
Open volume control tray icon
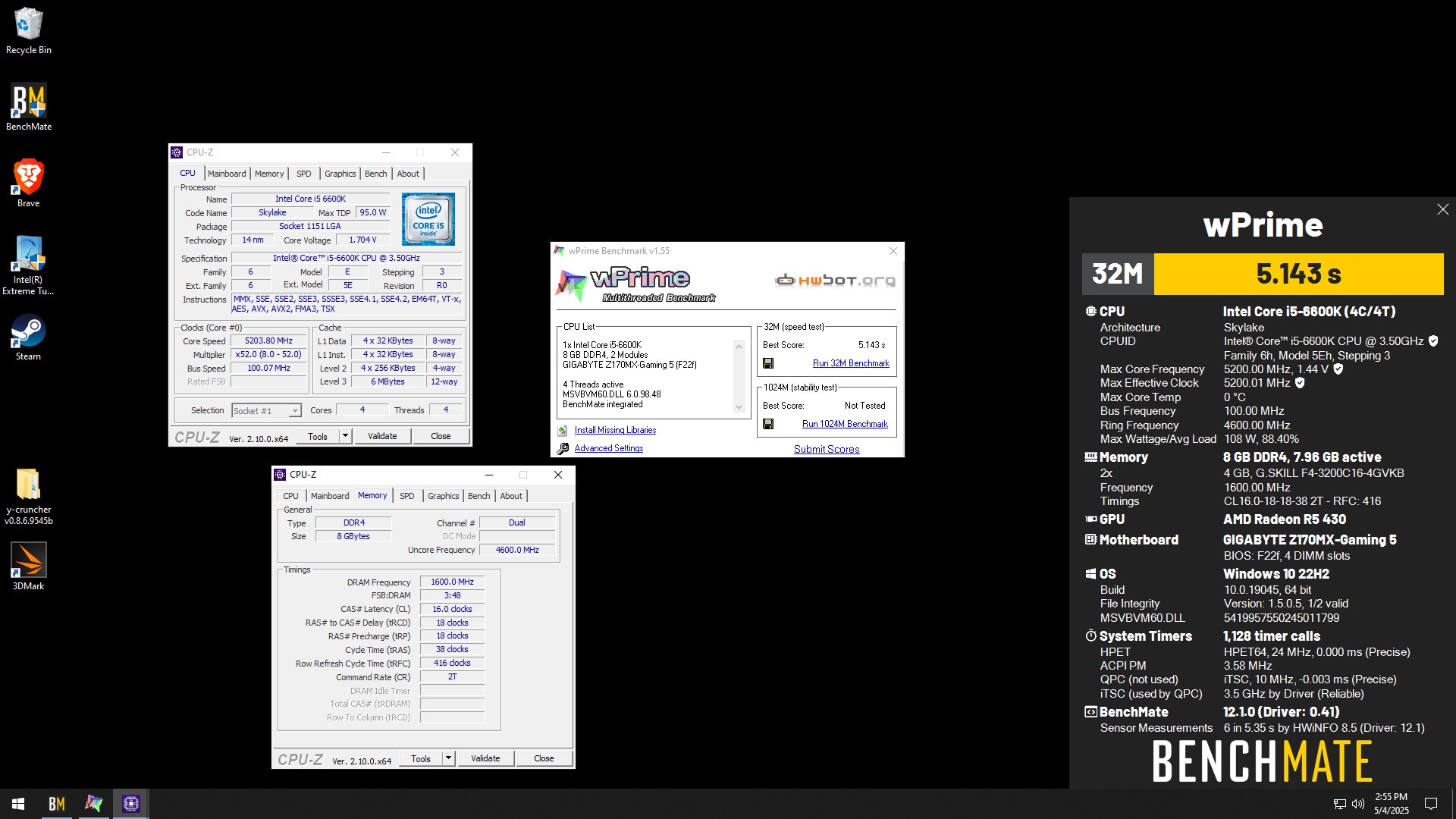[x=1358, y=804]
